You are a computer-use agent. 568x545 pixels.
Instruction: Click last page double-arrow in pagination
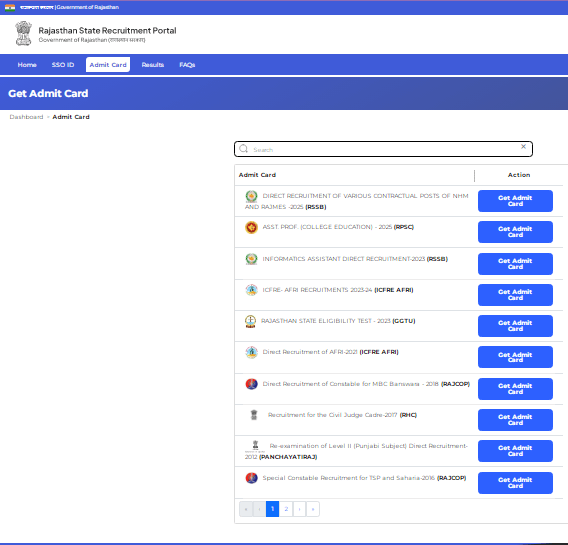tap(313, 509)
